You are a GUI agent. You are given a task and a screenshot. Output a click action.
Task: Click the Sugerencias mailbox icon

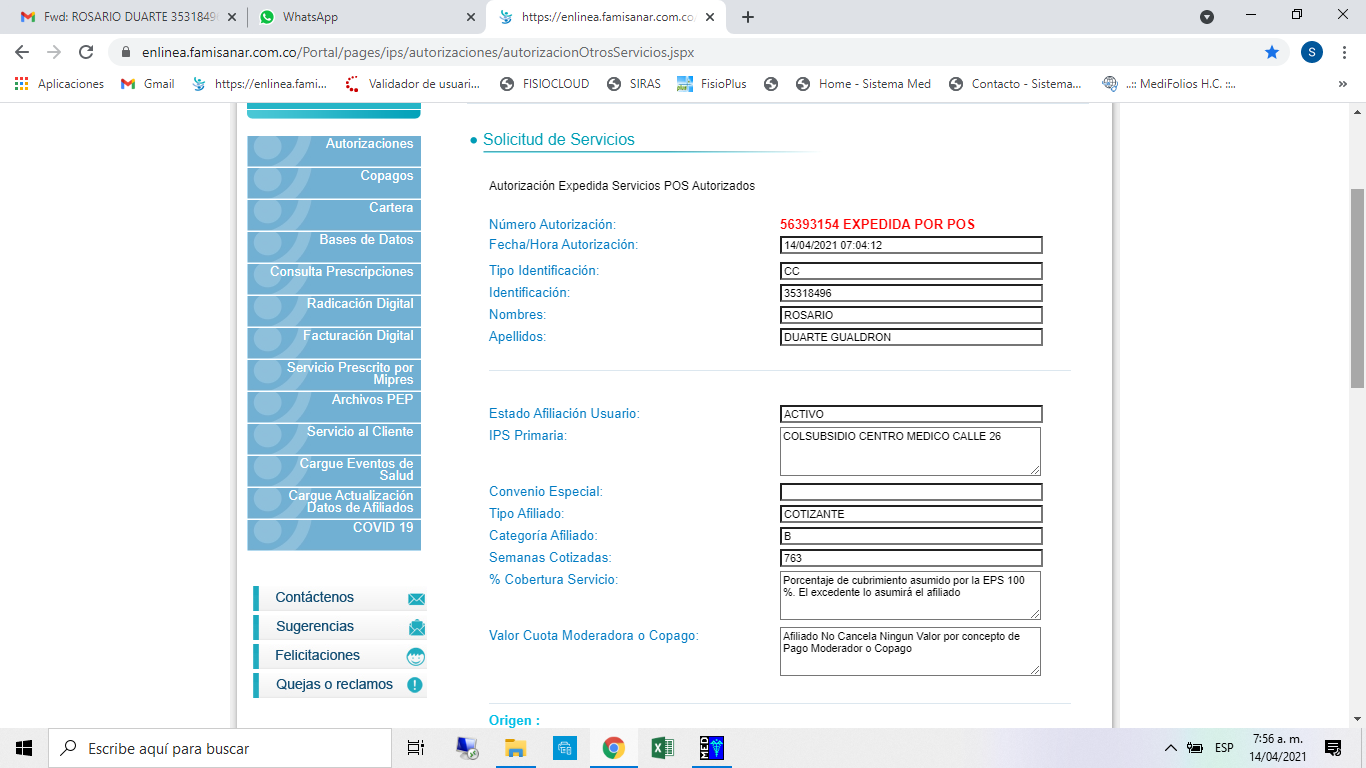coord(416,628)
